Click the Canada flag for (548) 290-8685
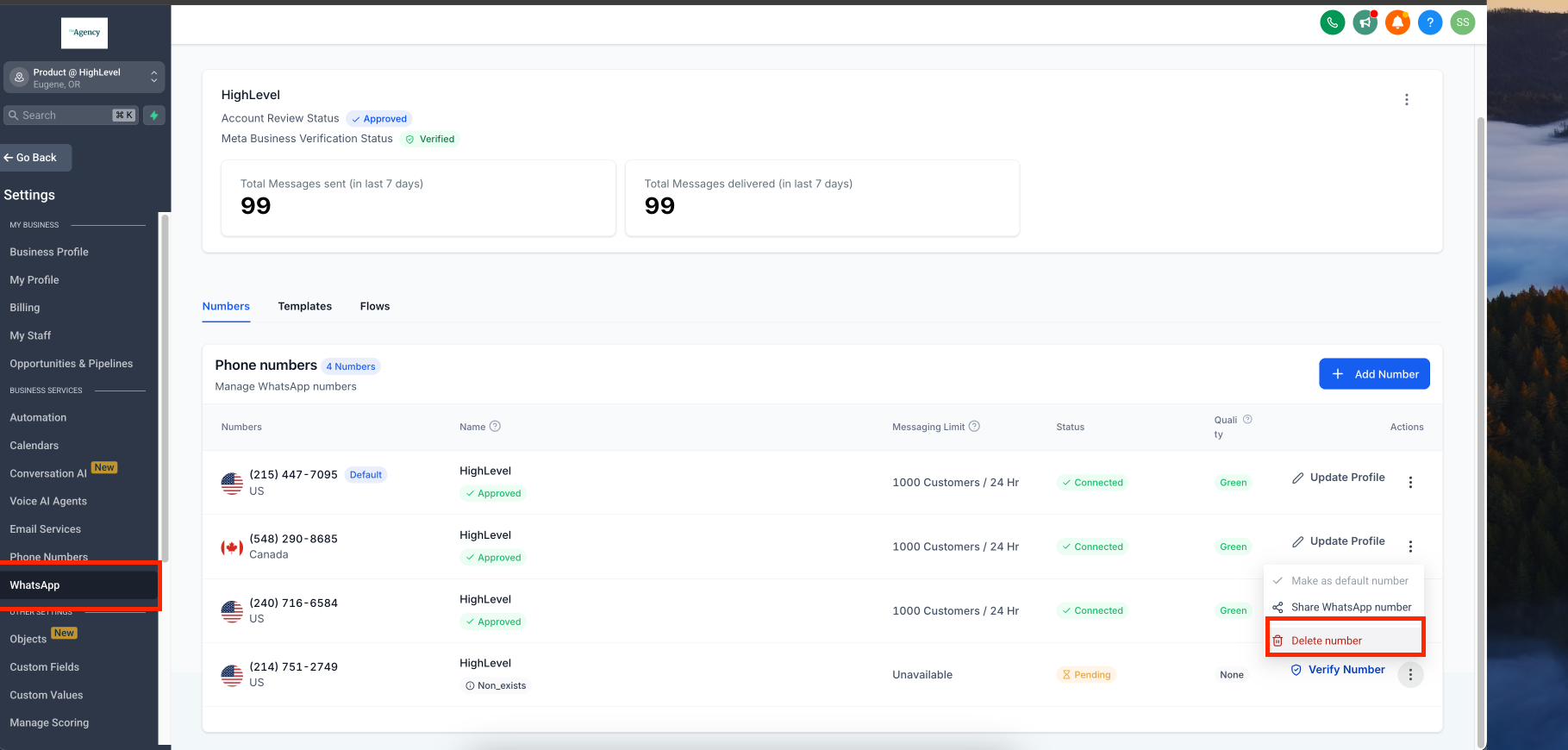Viewport: 1568px width, 750px height. tap(232, 547)
